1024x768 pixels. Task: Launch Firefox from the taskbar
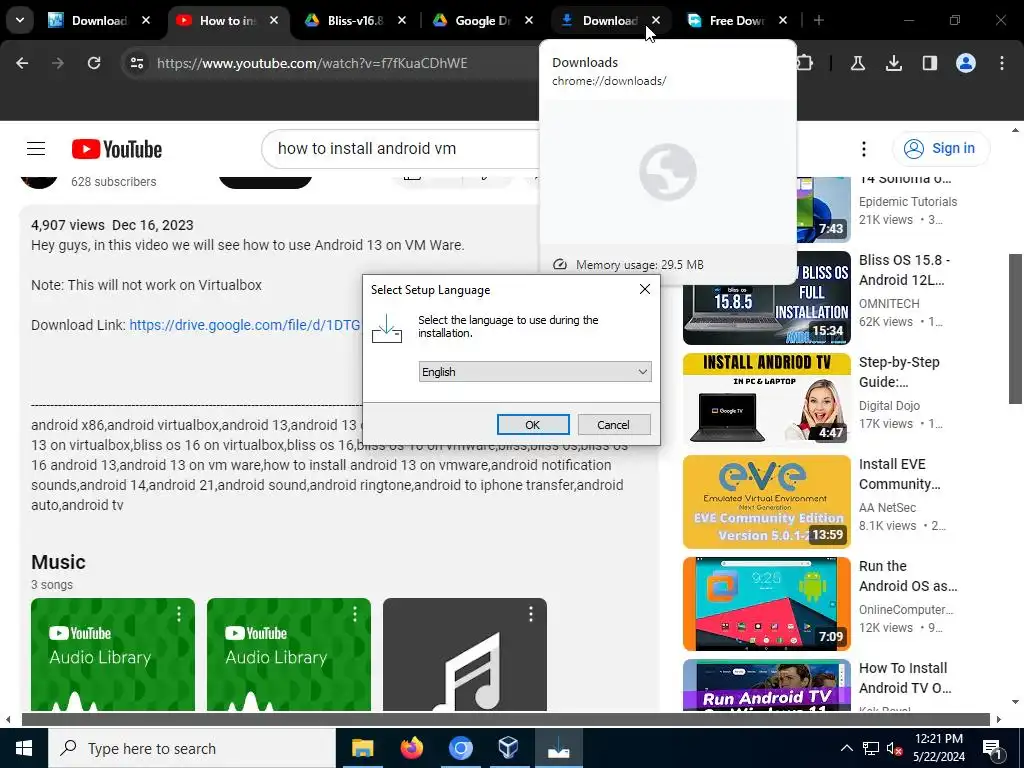pyautogui.click(x=411, y=748)
